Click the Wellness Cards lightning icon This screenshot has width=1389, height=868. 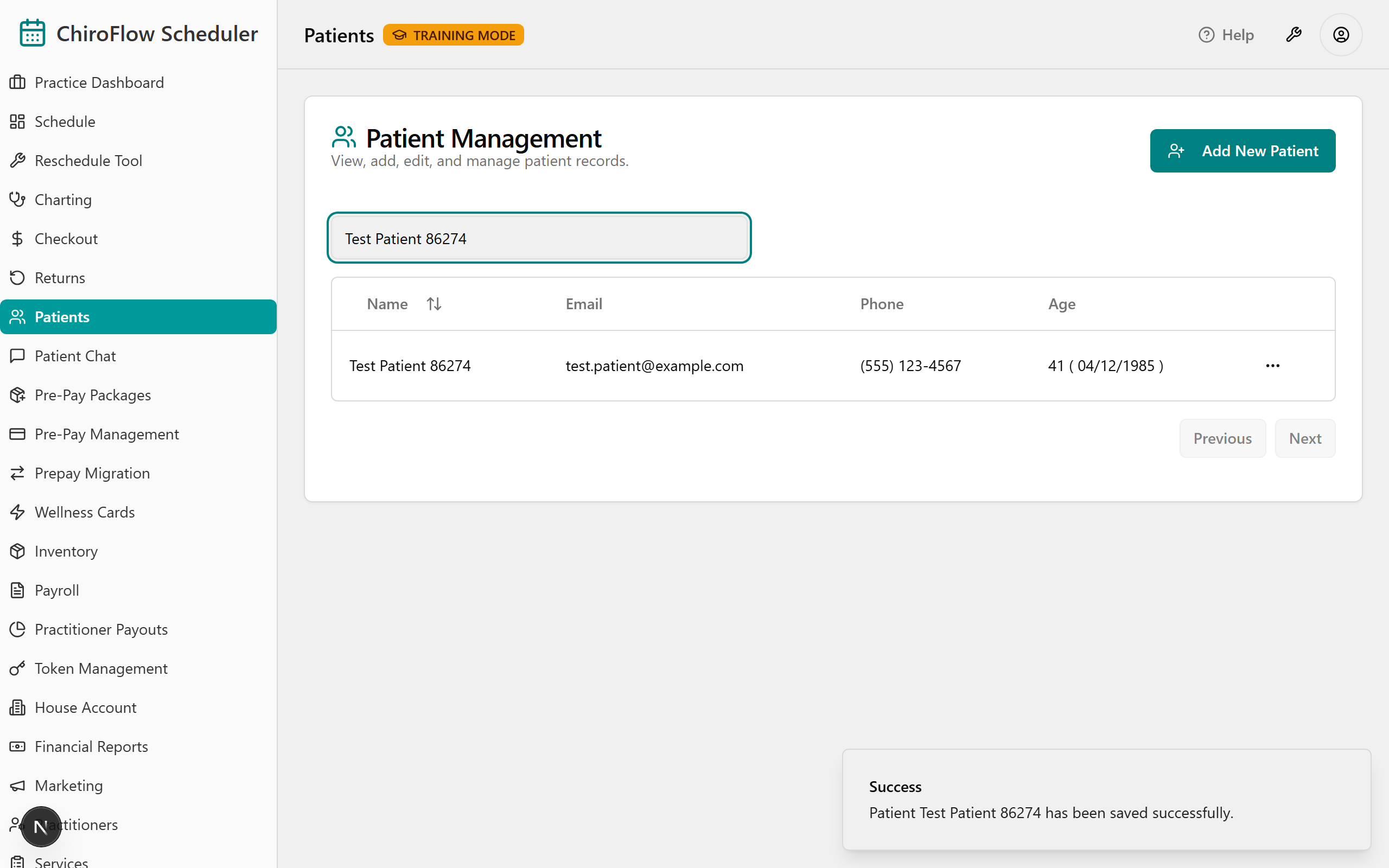17,512
